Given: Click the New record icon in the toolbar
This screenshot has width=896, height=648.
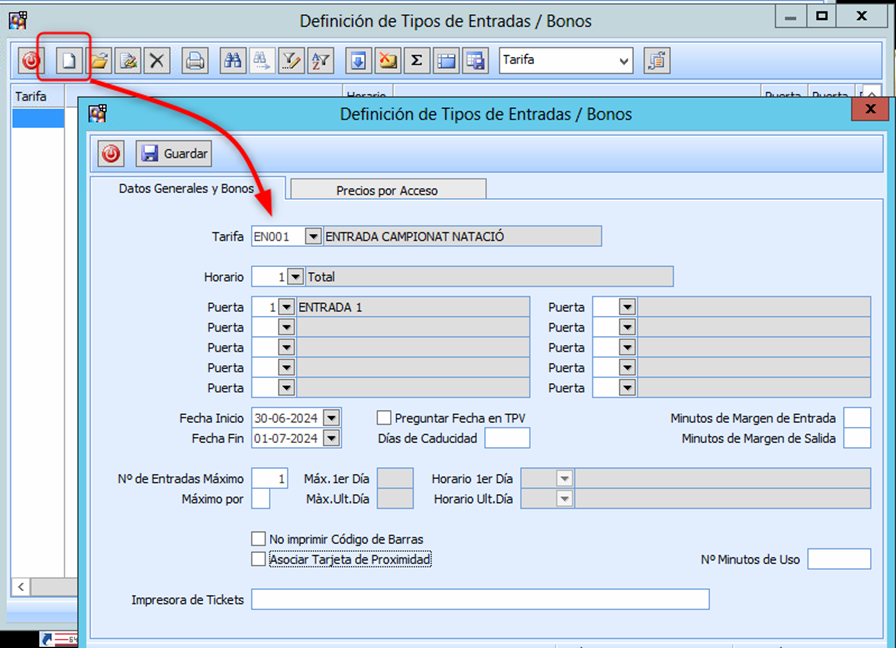Looking at the screenshot, I should [x=69, y=61].
